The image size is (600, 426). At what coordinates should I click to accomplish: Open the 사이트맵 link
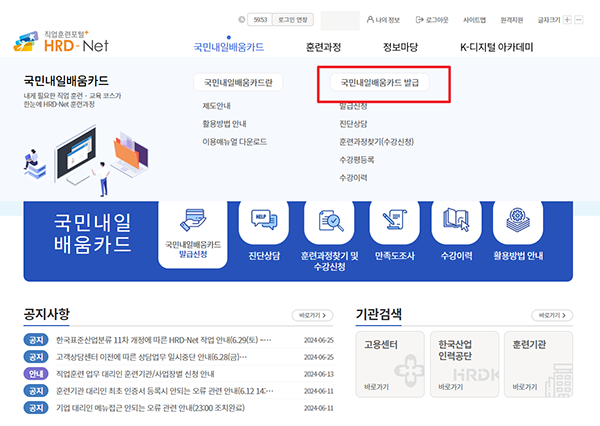tap(474, 20)
